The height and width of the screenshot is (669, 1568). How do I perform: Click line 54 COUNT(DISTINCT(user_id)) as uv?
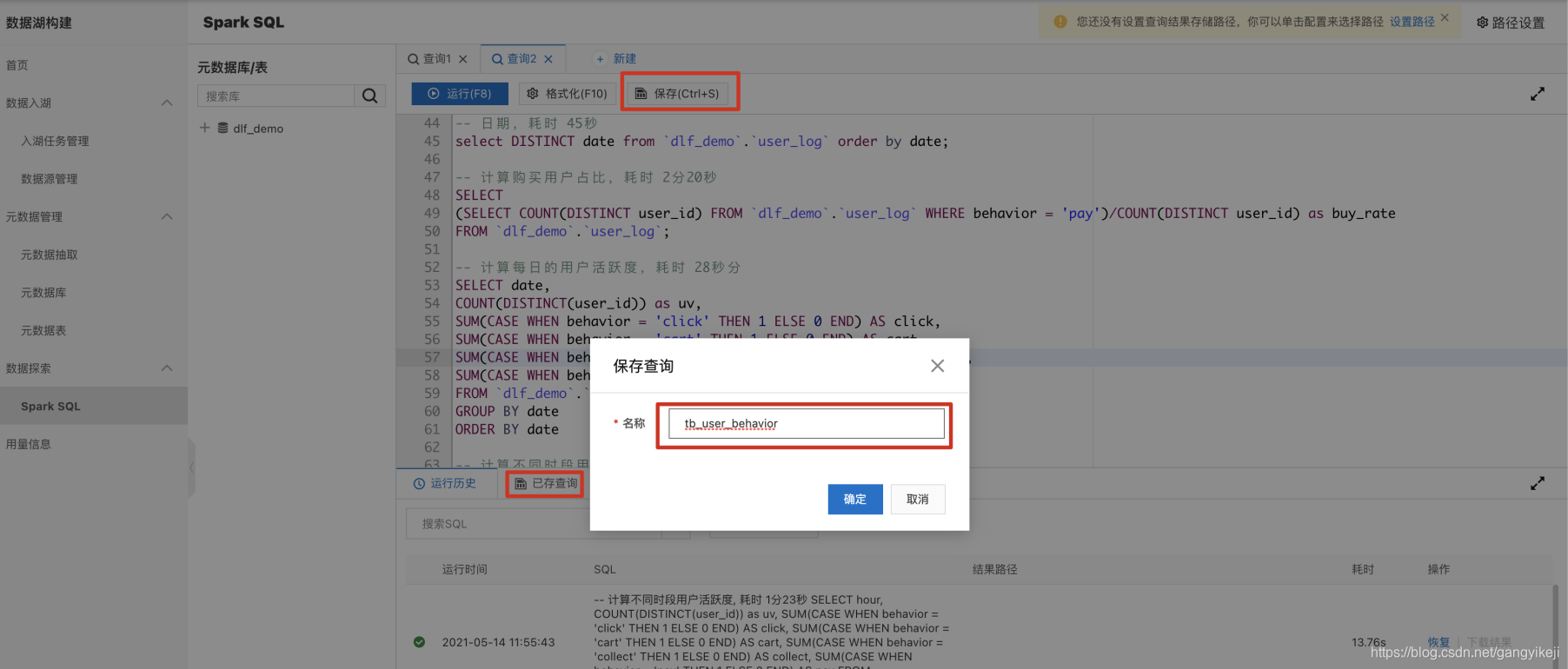tap(578, 303)
